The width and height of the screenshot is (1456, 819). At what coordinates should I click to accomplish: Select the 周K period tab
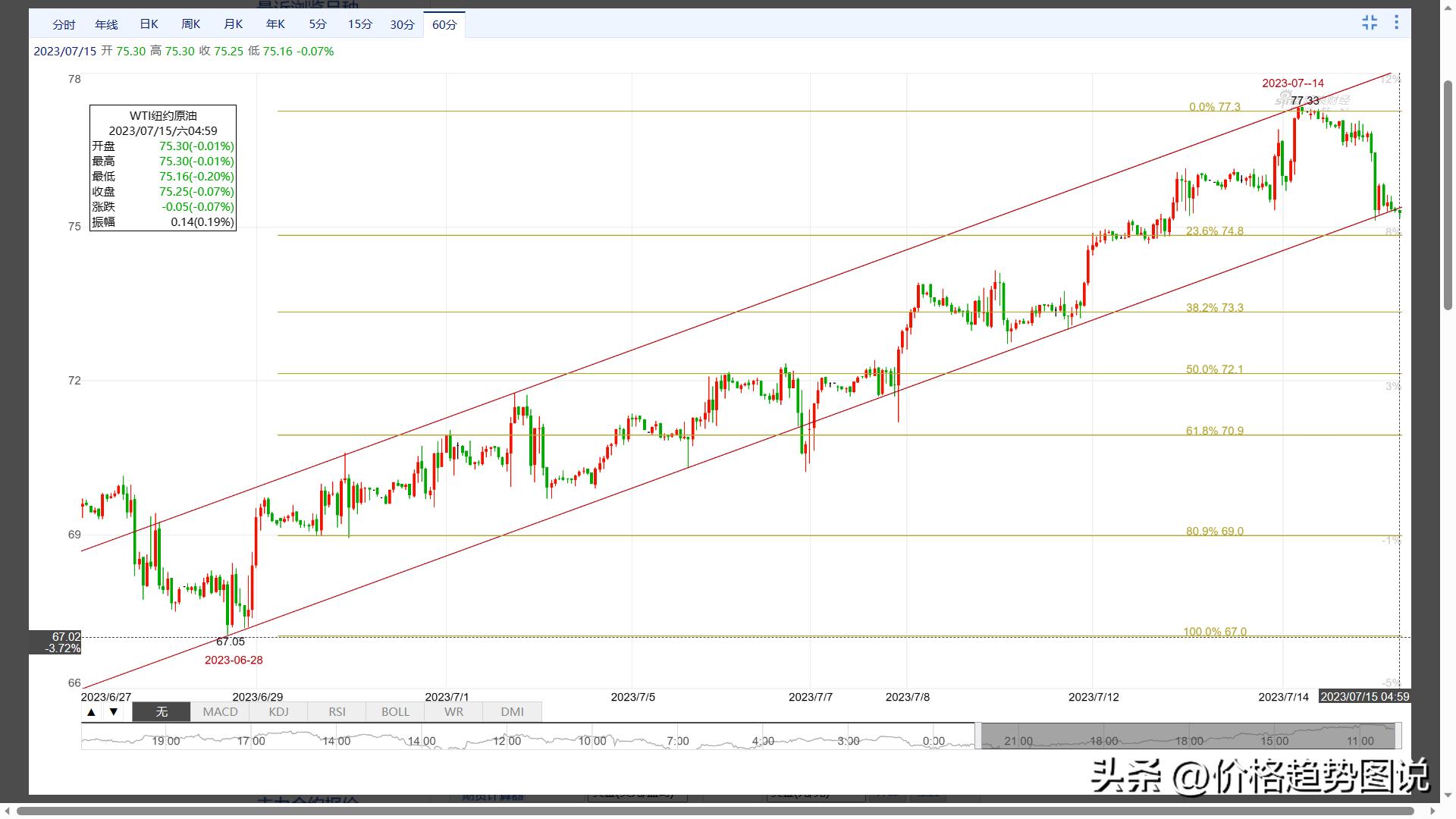(x=191, y=25)
